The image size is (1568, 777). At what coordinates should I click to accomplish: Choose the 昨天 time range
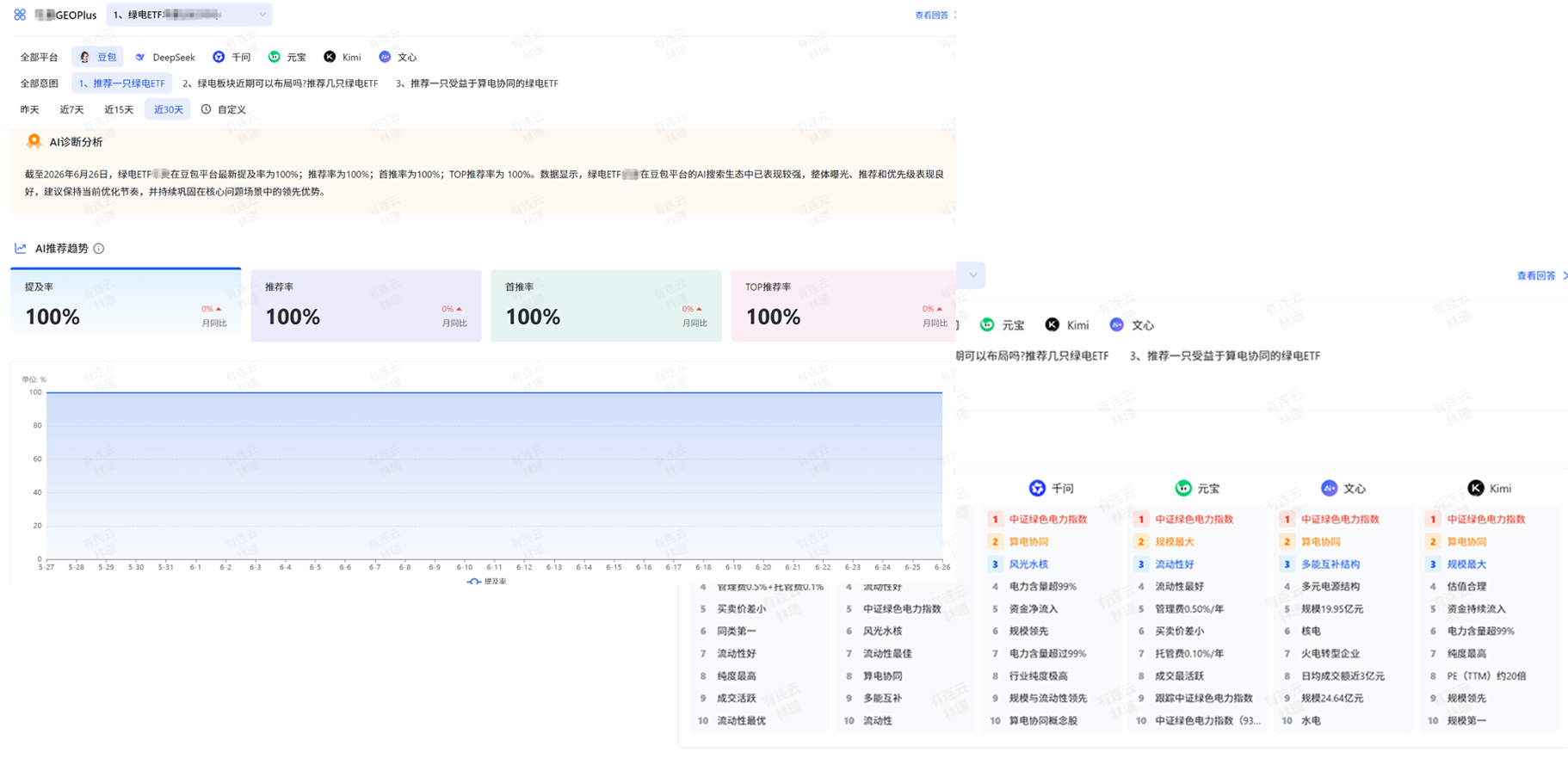tap(29, 109)
